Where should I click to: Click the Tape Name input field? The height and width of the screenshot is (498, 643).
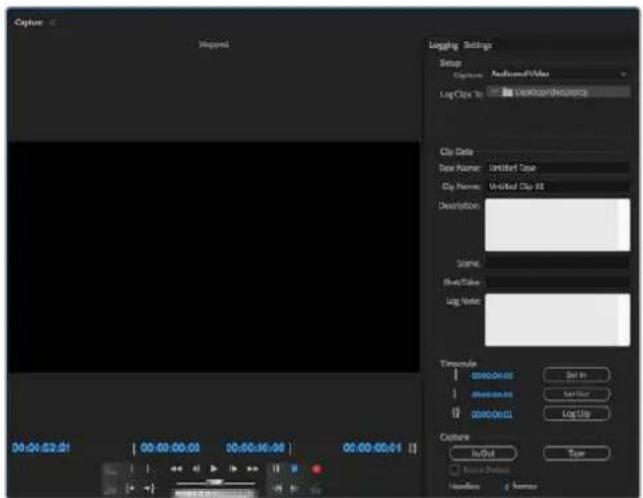[x=558, y=168]
